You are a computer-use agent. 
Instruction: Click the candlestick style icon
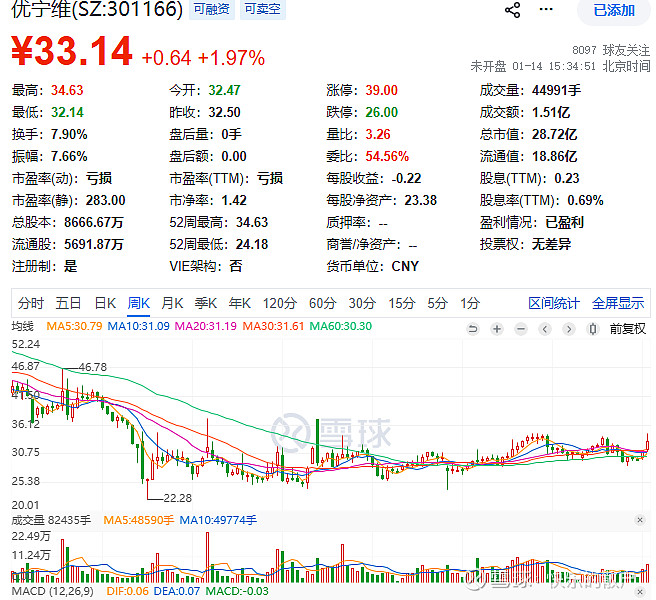(592, 329)
